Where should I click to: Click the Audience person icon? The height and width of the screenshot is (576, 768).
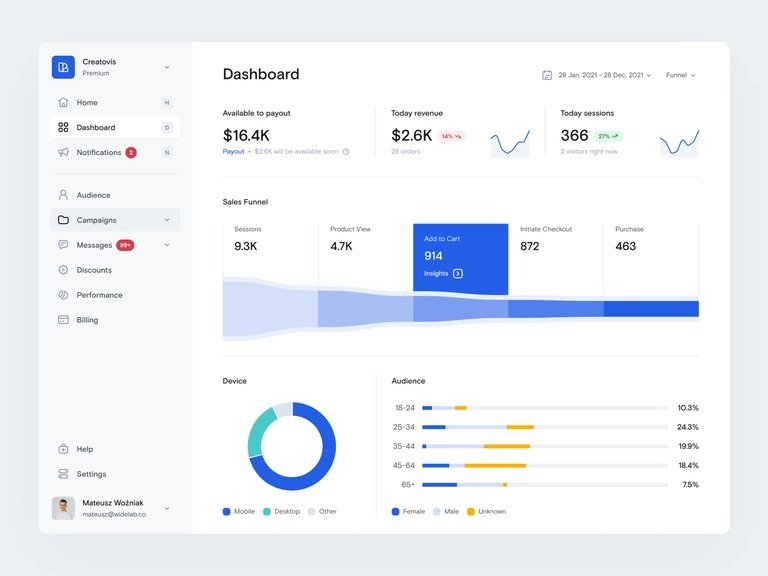pyautogui.click(x=63, y=195)
